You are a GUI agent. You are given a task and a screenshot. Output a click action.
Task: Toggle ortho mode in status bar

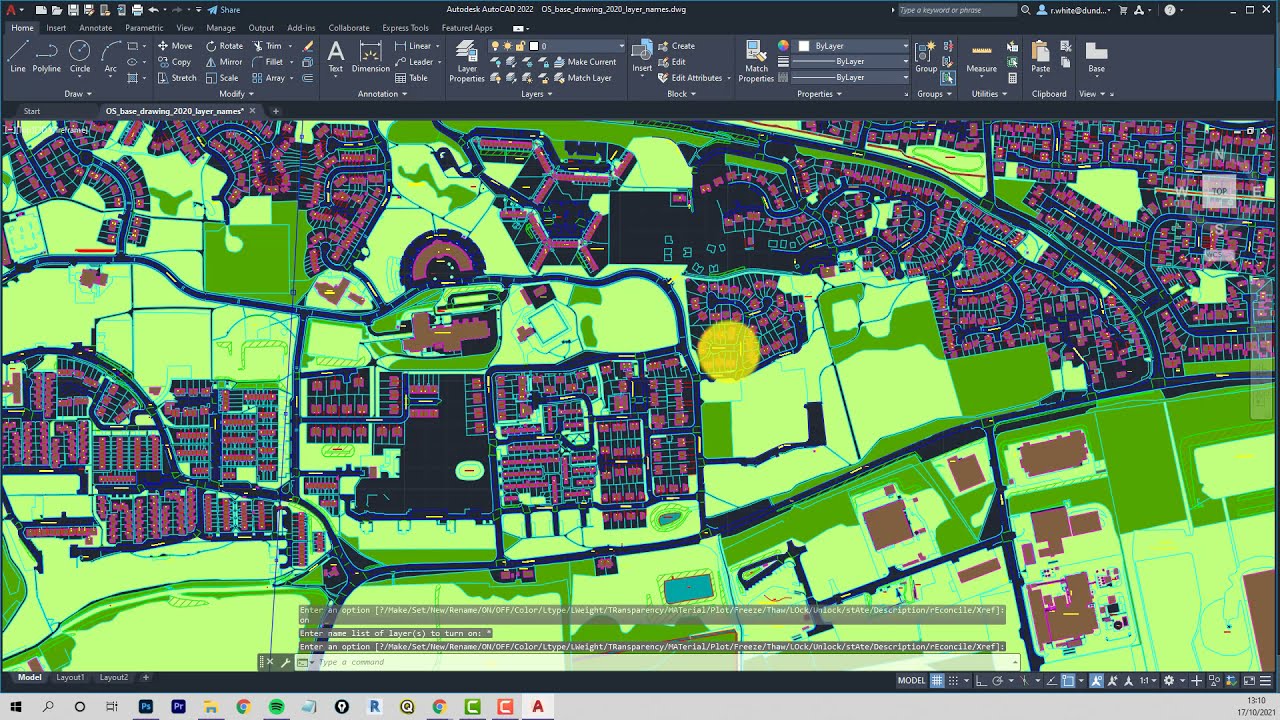[x=981, y=681]
